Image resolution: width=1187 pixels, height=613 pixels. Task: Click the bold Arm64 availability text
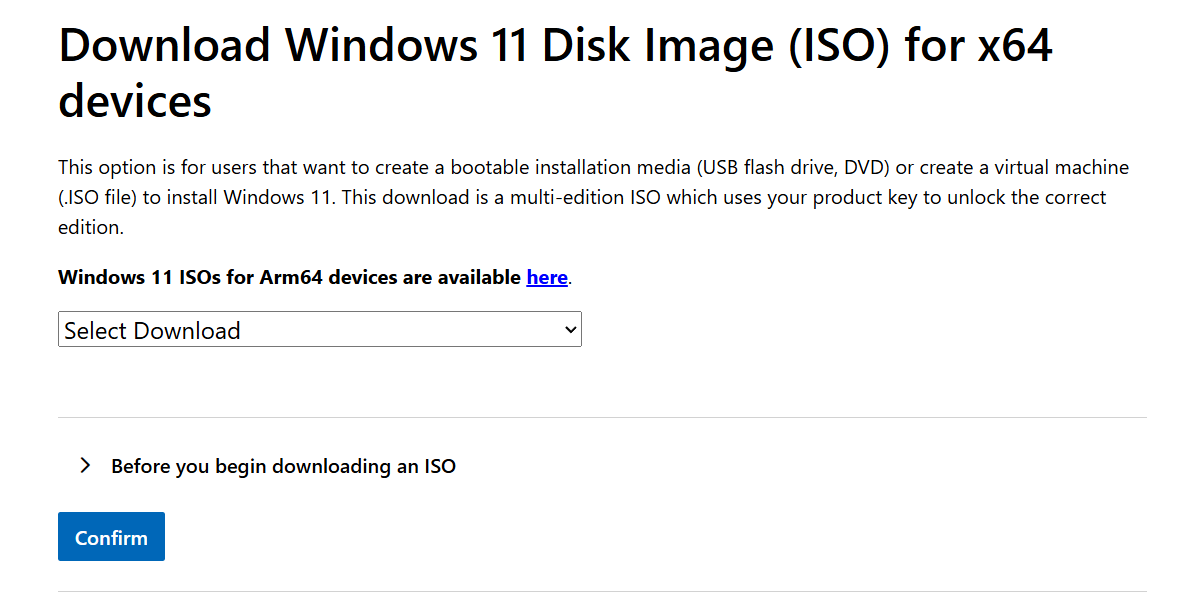click(x=288, y=277)
